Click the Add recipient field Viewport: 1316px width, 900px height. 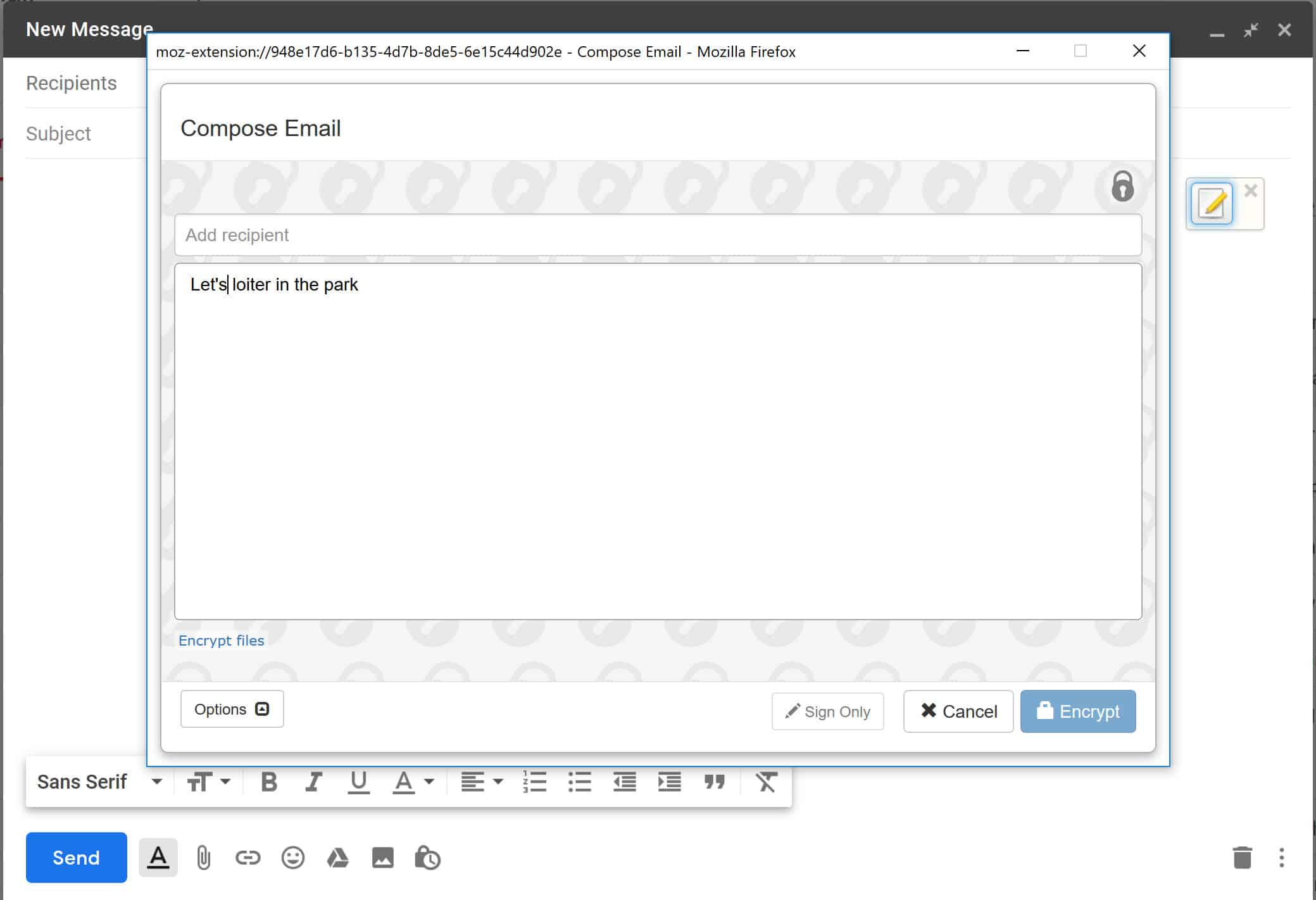click(658, 235)
